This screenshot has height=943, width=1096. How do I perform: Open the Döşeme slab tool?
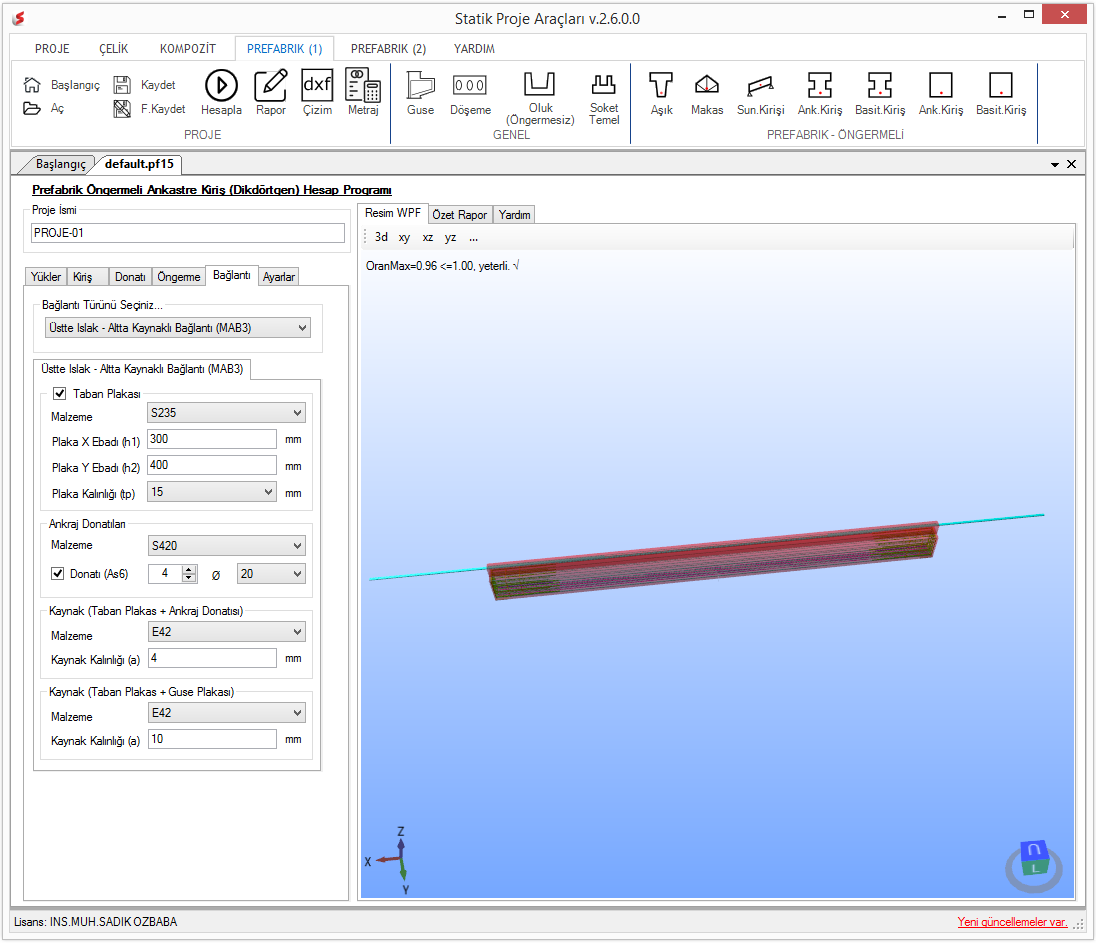[x=470, y=93]
